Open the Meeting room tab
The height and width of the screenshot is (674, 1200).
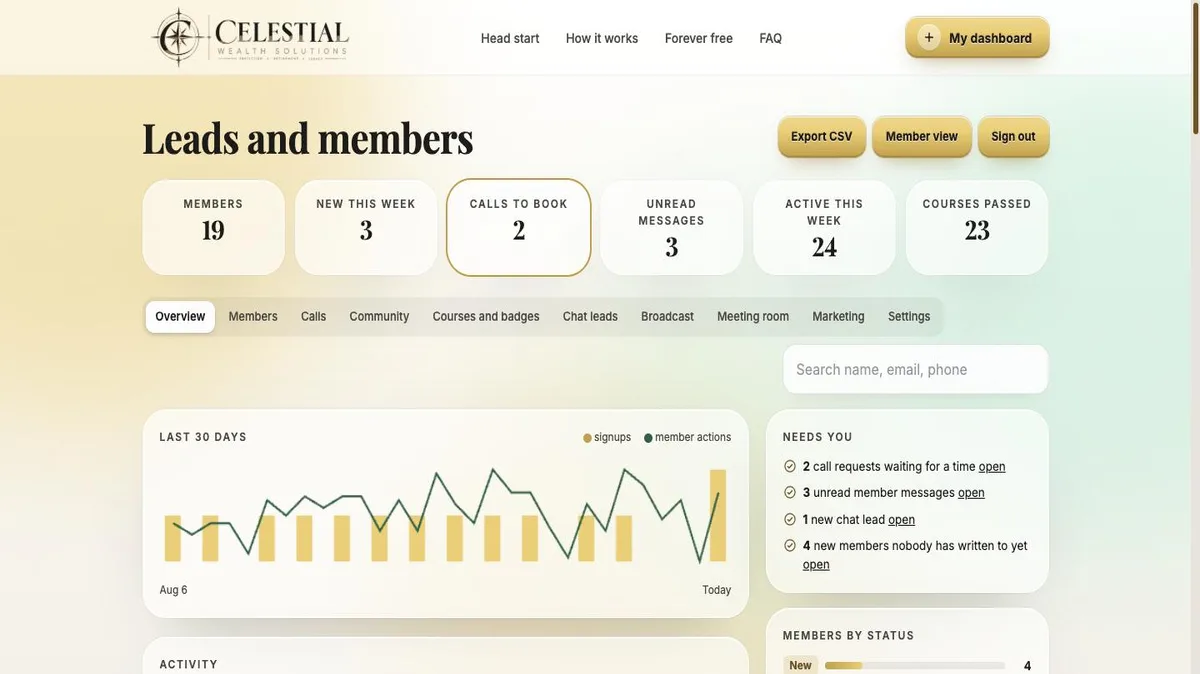753,316
